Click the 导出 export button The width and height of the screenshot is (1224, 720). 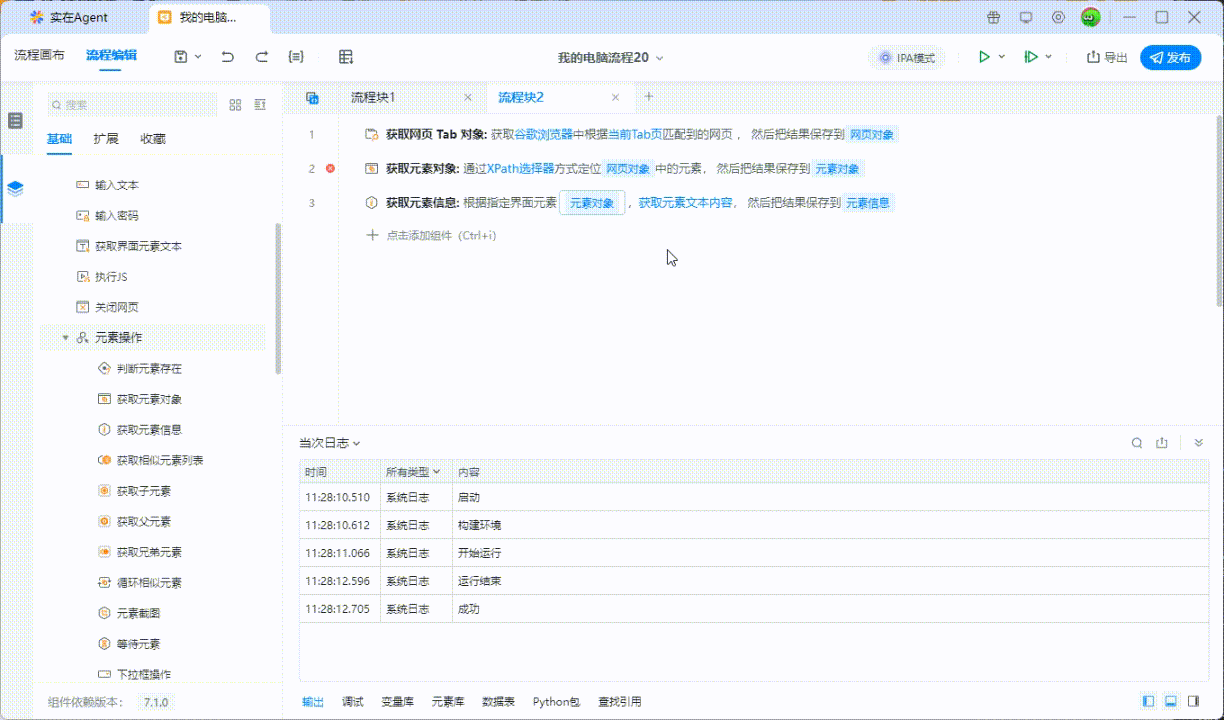click(1107, 57)
